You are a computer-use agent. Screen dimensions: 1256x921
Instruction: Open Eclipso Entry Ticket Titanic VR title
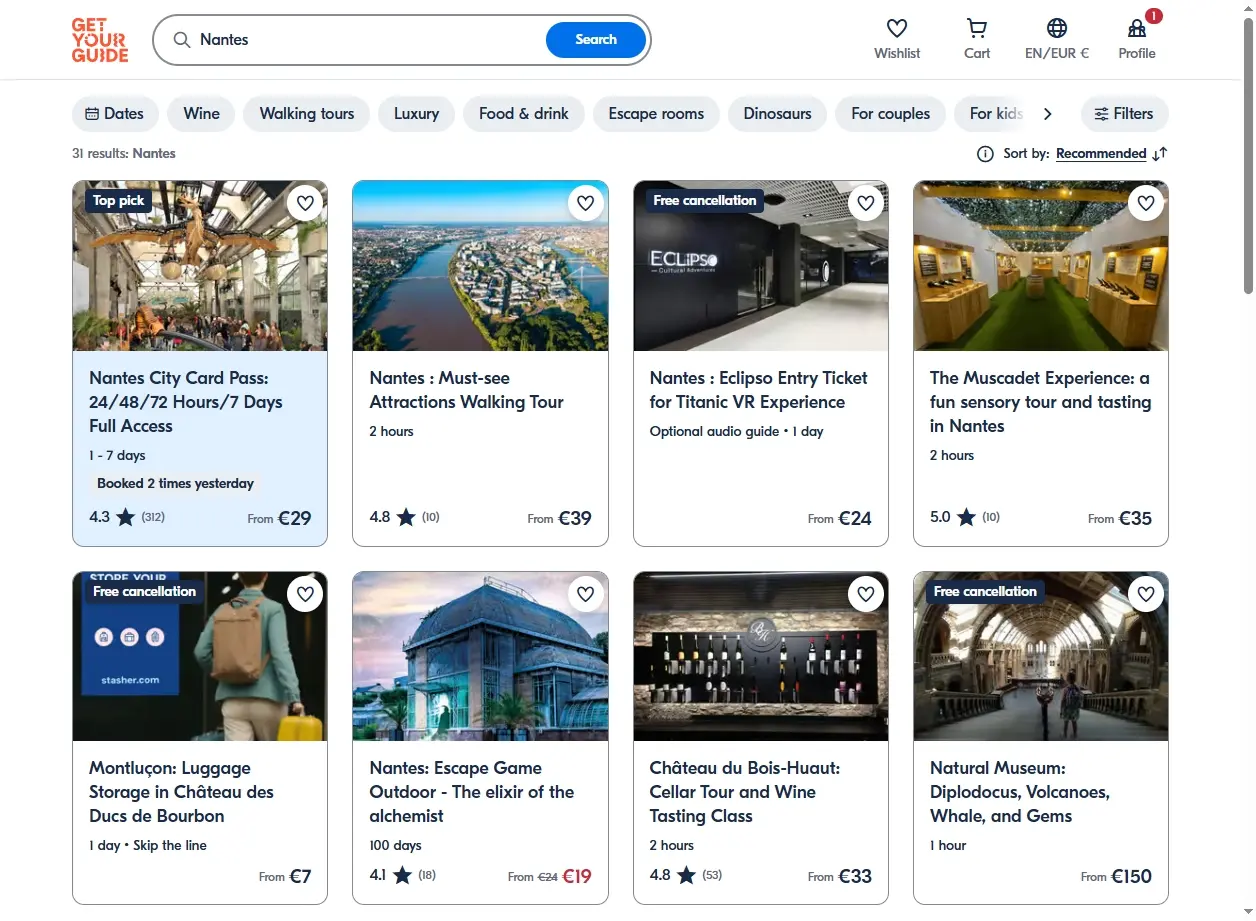point(759,390)
